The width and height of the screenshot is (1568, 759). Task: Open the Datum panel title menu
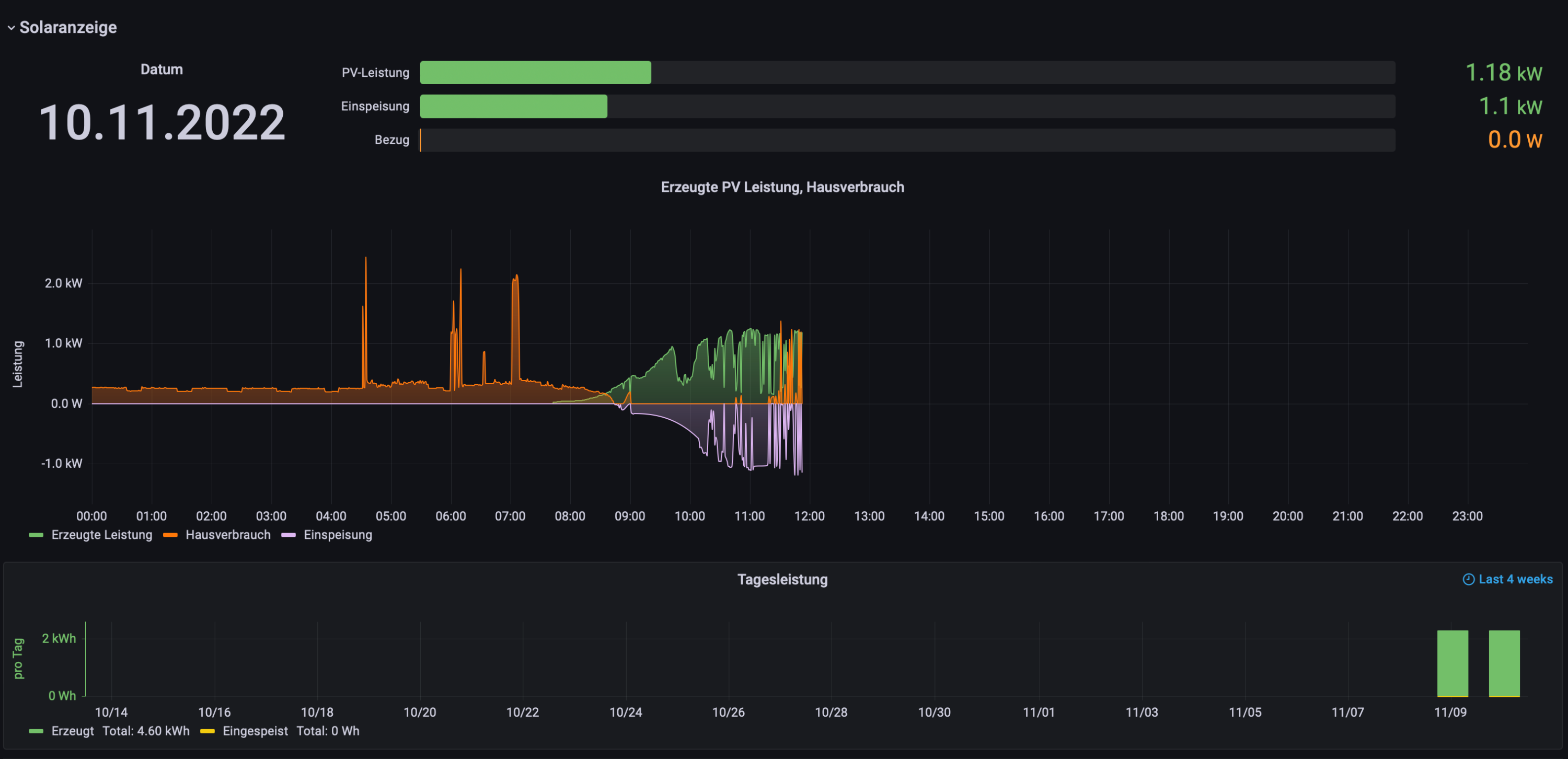point(162,70)
